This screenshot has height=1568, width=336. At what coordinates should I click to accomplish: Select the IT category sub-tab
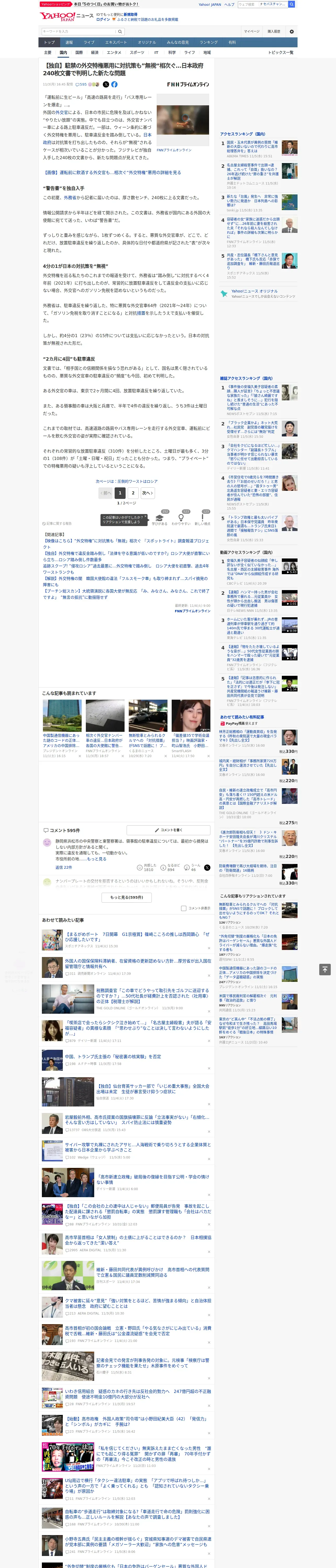coord(156,52)
